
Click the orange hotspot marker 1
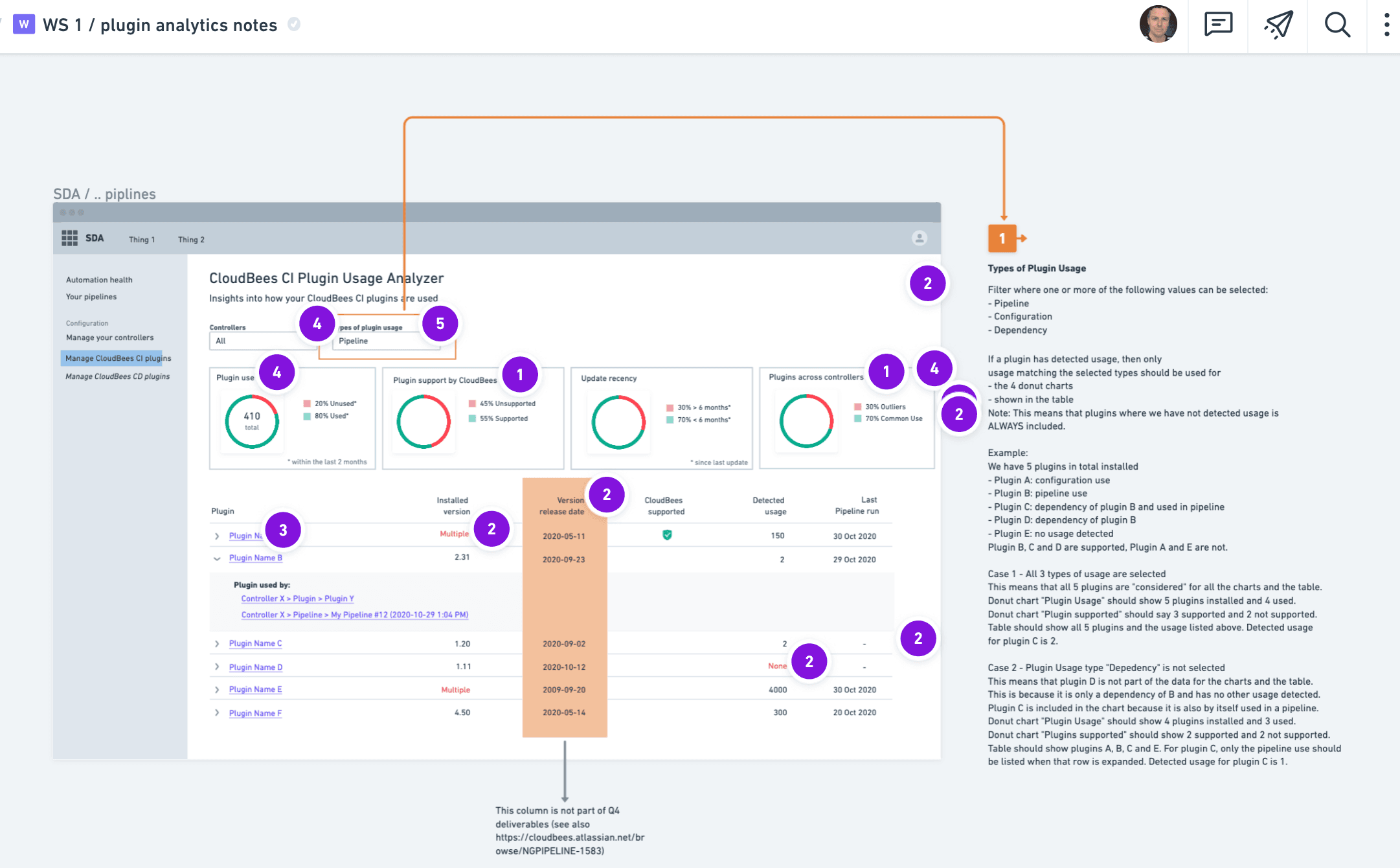tap(1002, 238)
